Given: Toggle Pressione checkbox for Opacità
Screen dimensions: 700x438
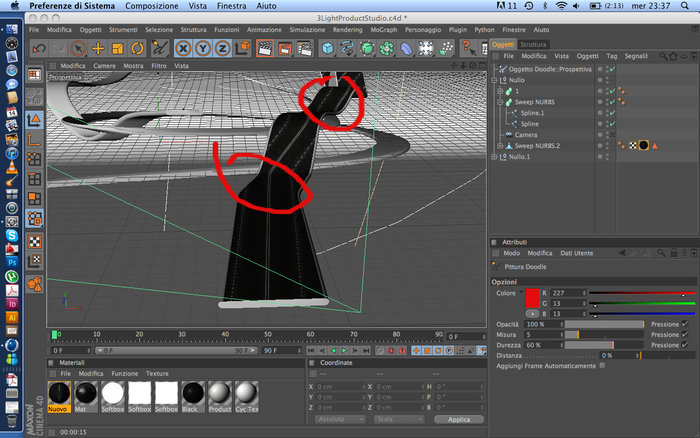Looking at the screenshot, I should [685, 324].
